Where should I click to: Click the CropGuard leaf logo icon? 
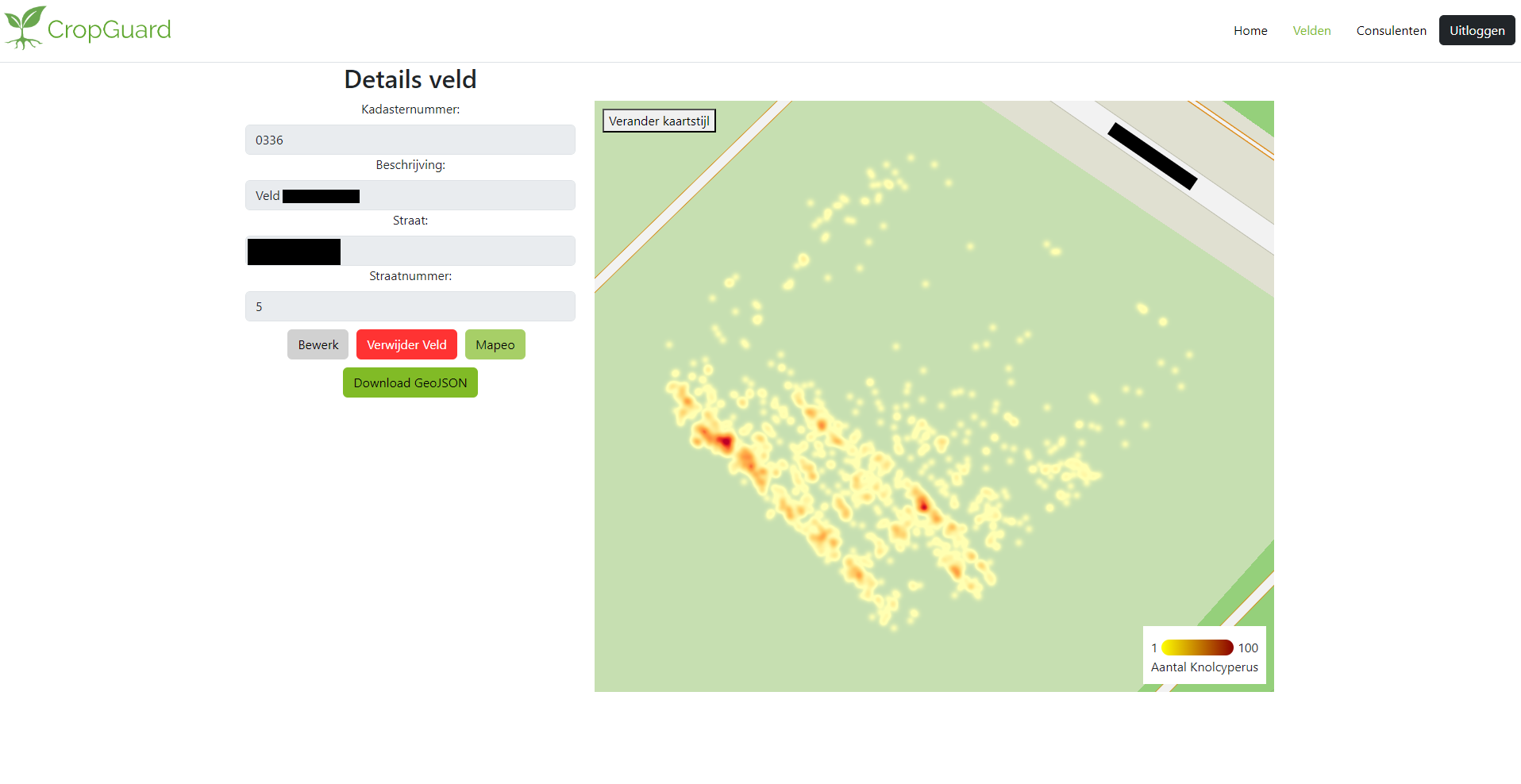24,28
